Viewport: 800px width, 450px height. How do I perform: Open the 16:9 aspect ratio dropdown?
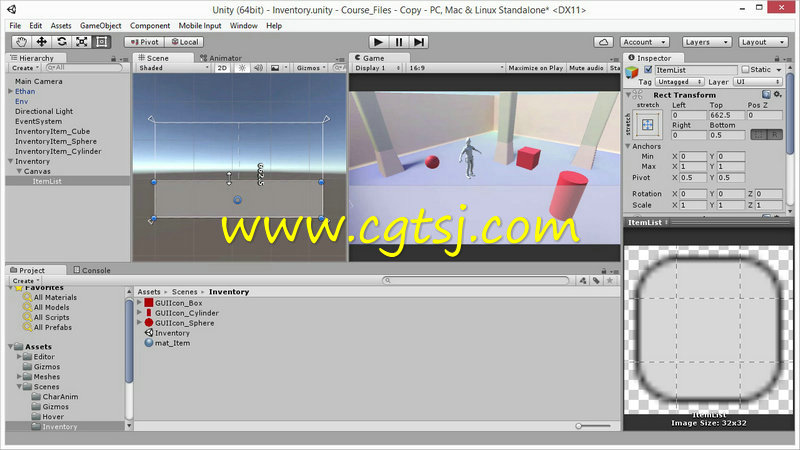click(456, 68)
